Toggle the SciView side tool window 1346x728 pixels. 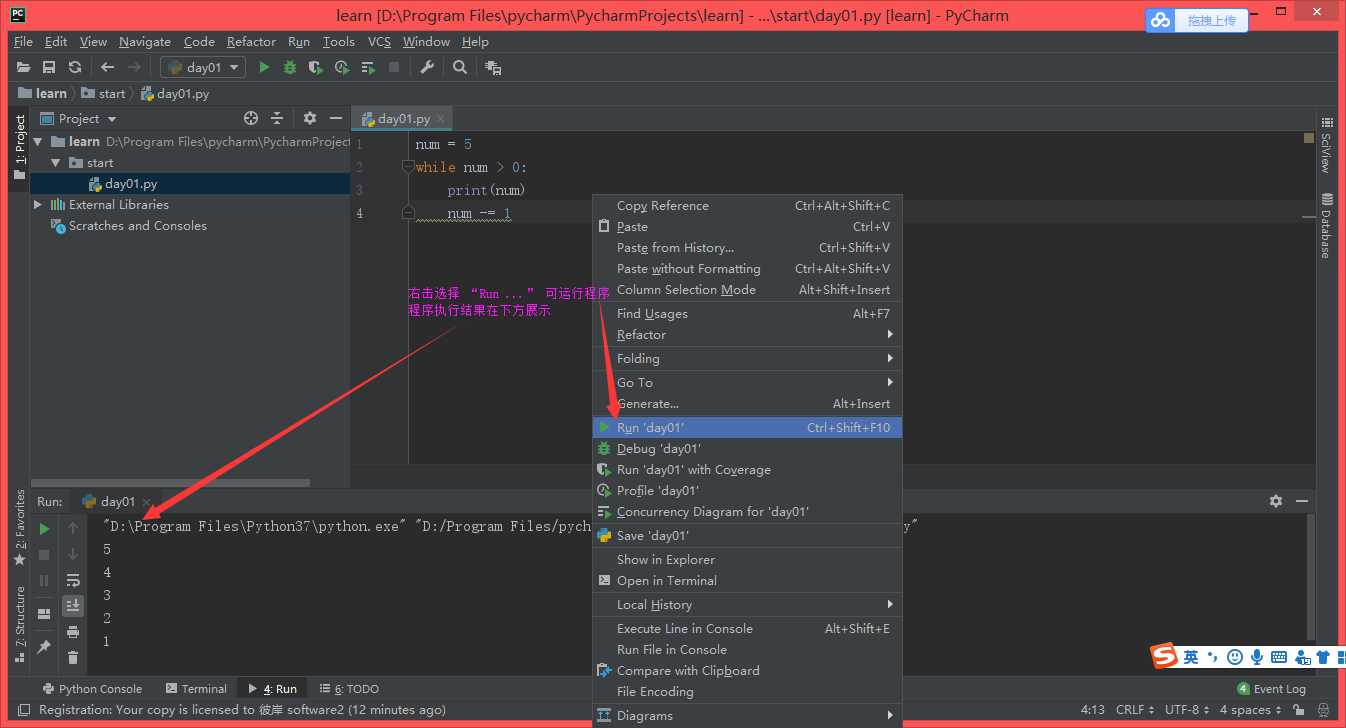(1327, 145)
